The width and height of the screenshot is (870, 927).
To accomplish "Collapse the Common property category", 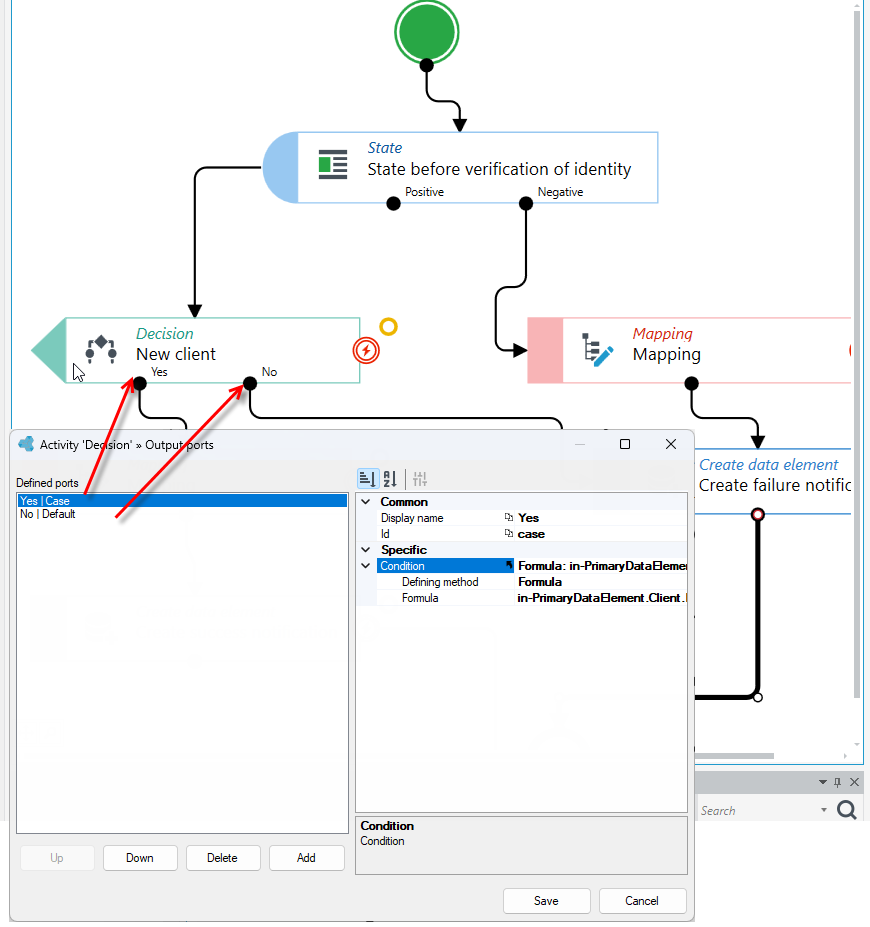I will pos(366,502).
